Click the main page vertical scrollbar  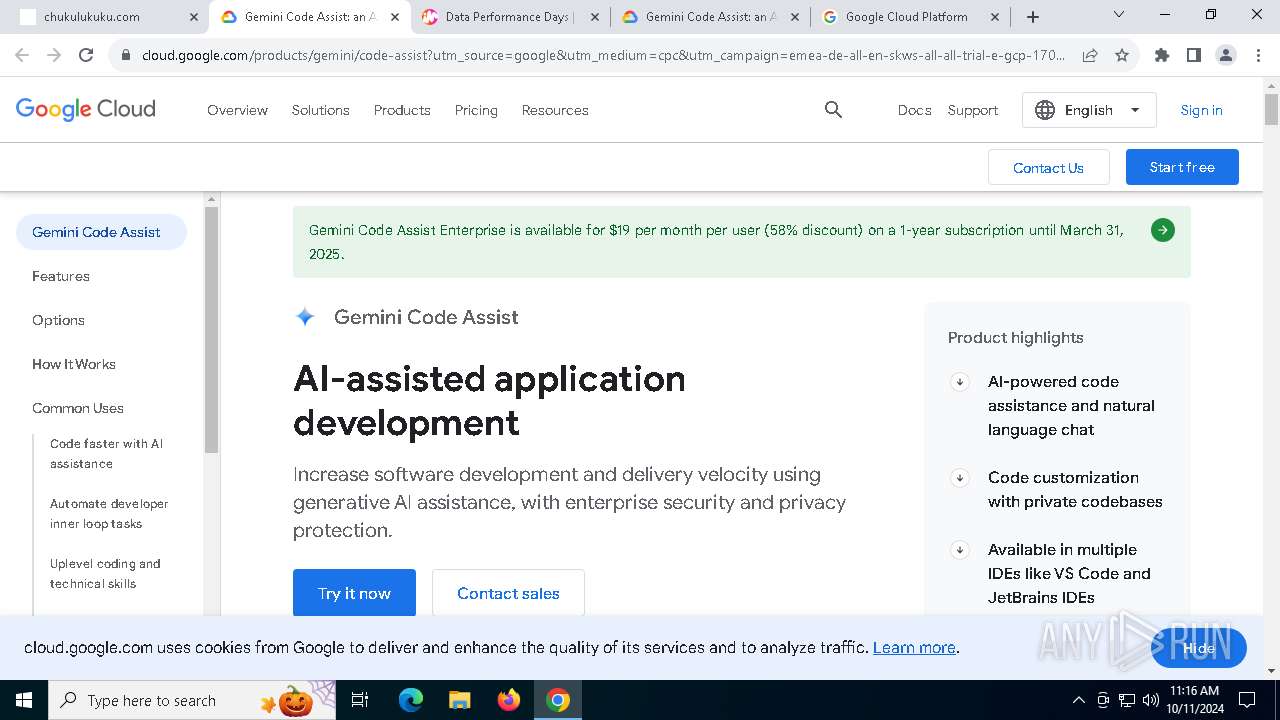tap(1271, 110)
